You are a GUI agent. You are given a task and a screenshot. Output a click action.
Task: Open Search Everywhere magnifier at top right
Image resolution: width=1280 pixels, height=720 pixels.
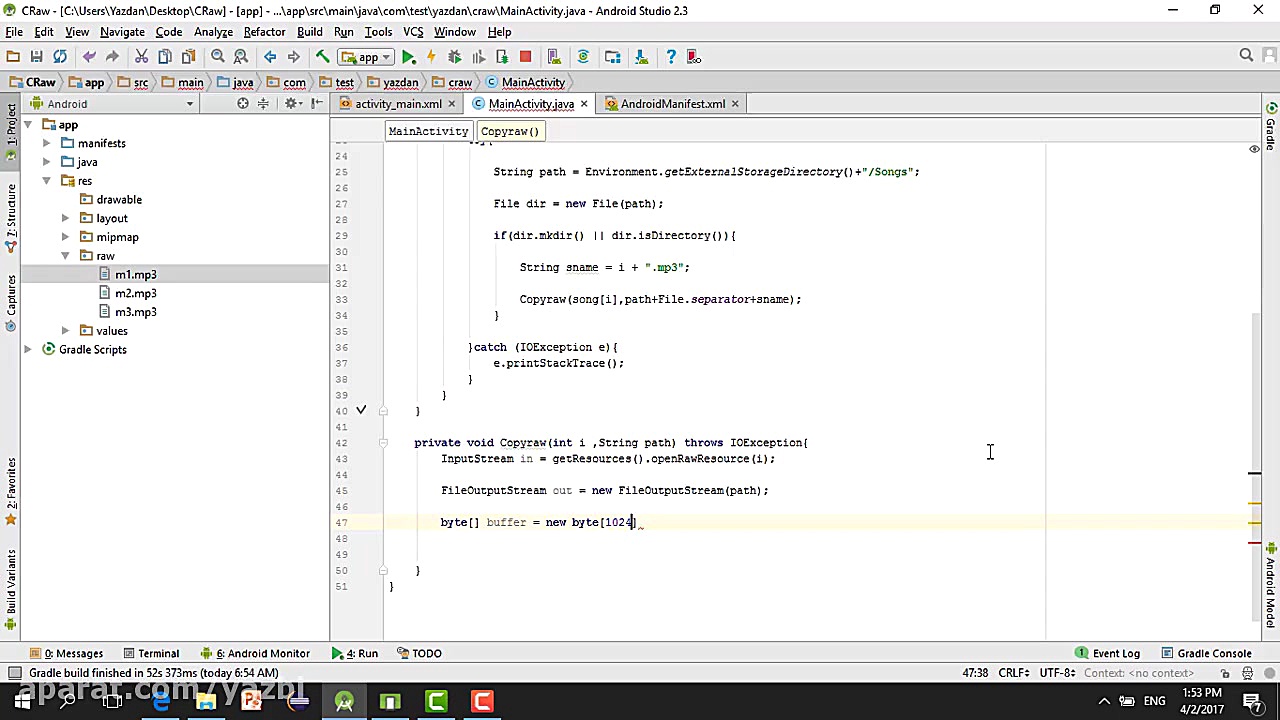[1246, 56]
